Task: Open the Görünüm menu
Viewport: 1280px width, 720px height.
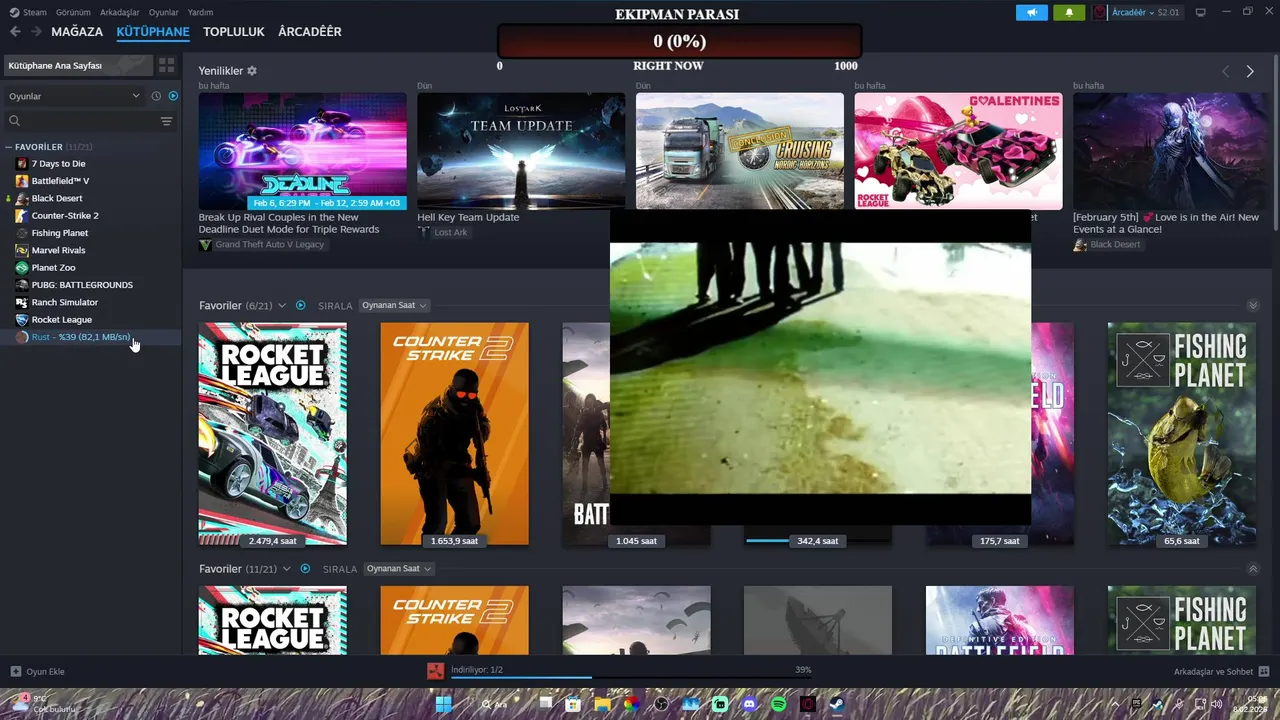Action: click(73, 12)
